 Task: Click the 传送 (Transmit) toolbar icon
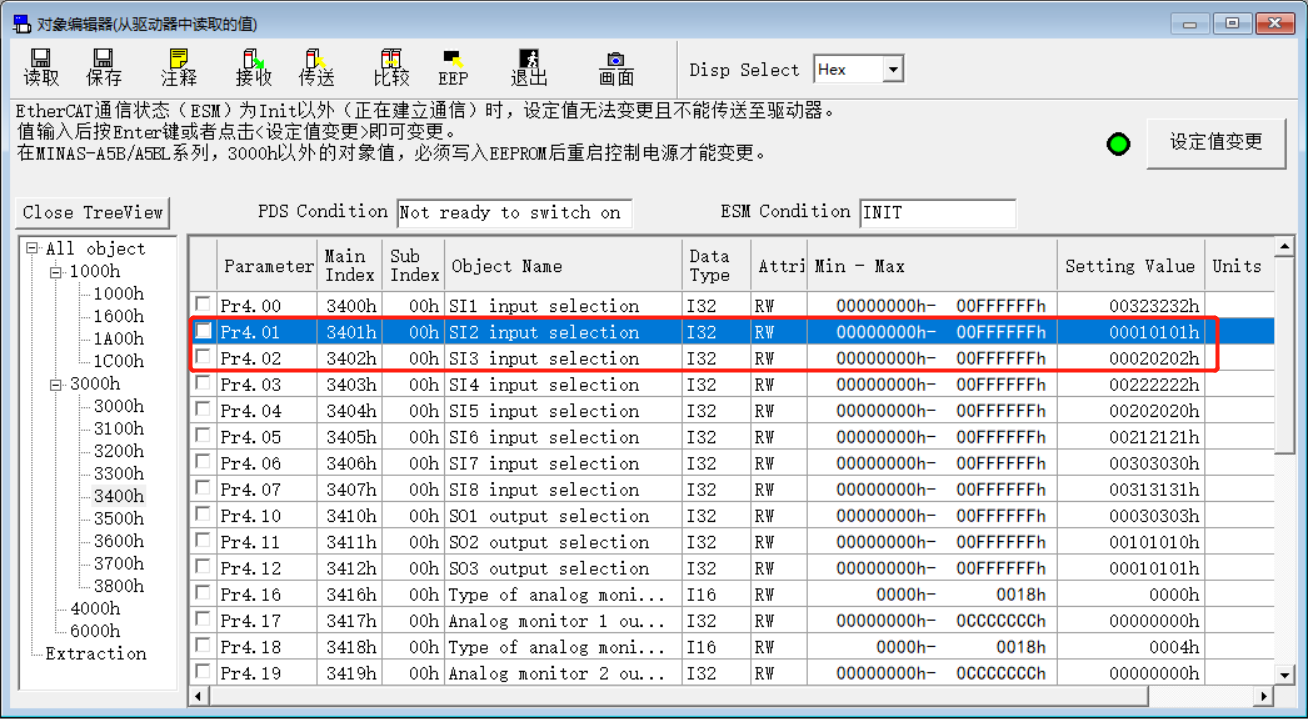pyautogui.click(x=316, y=67)
